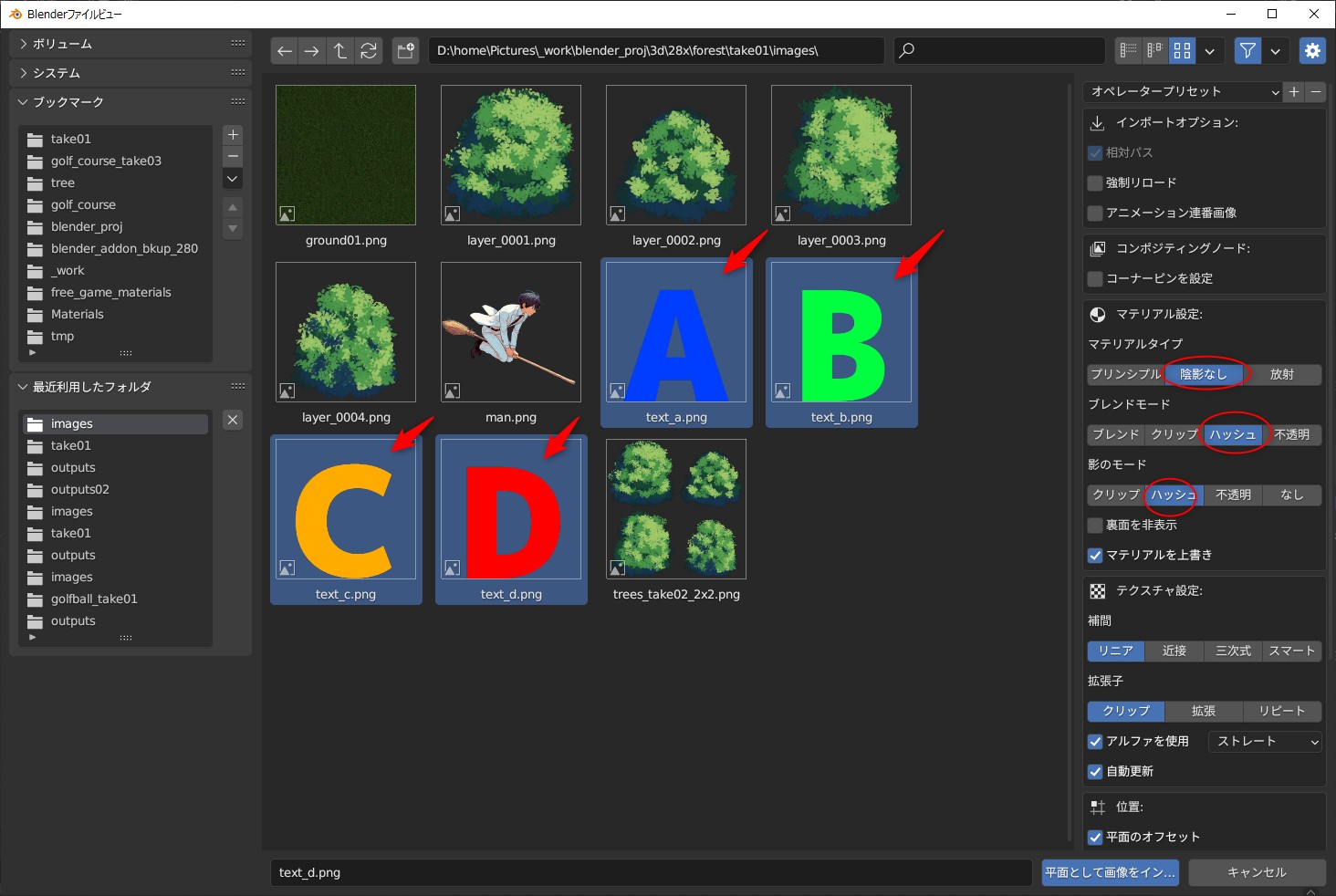The height and width of the screenshot is (896, 1336).
Task: Select 放射 material type
Action: click(x=1281, y=374)
